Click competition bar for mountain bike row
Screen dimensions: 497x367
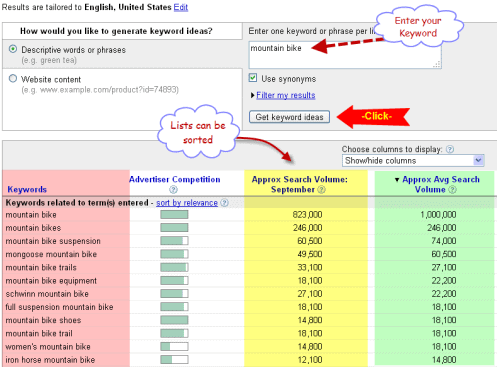click(174, 214)
